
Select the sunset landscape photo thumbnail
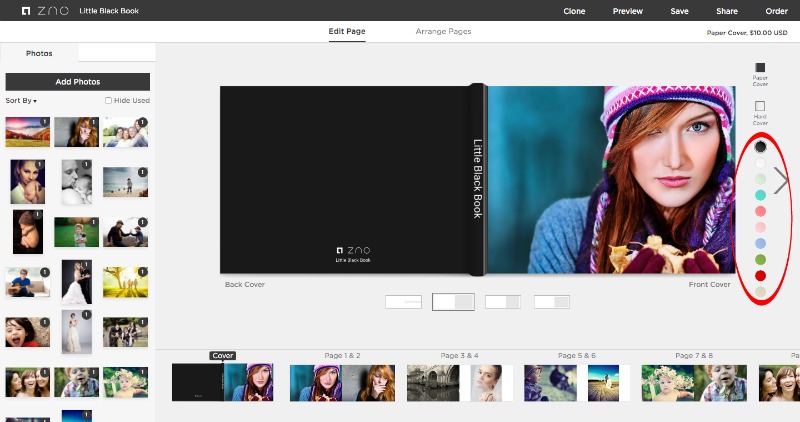point(28,132)
